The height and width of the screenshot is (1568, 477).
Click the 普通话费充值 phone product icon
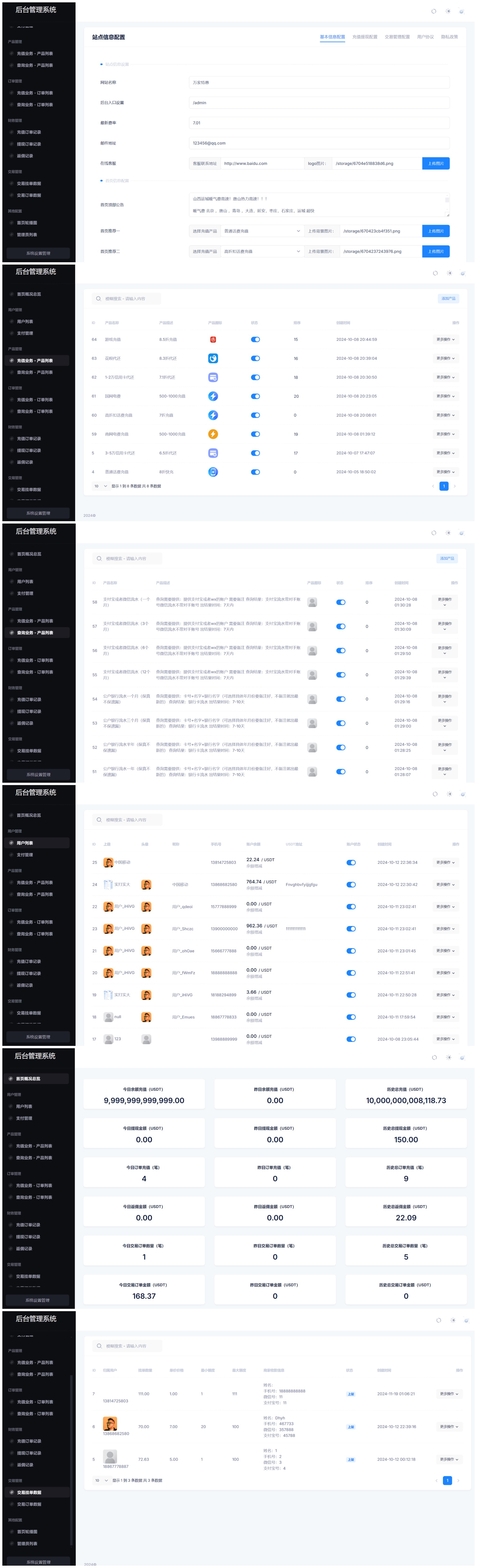[x=213, y=472]
